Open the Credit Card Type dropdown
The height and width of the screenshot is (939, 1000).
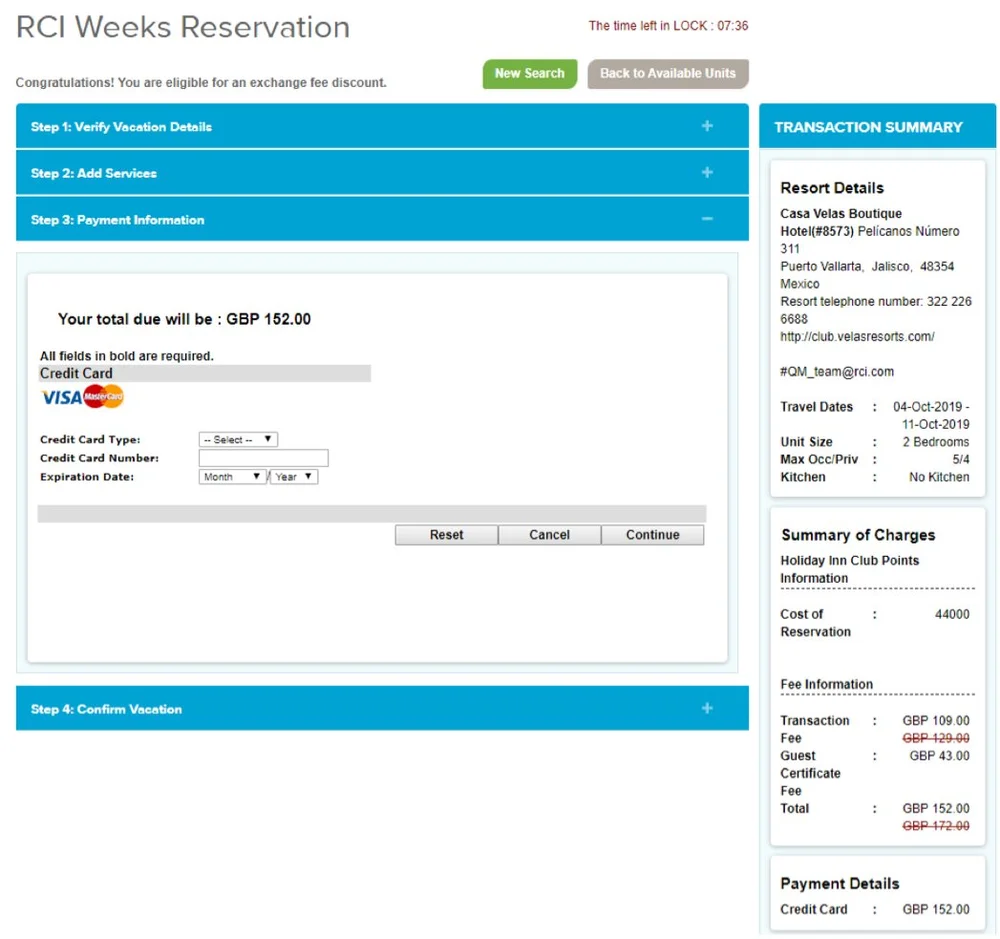(x=238, y=440)
